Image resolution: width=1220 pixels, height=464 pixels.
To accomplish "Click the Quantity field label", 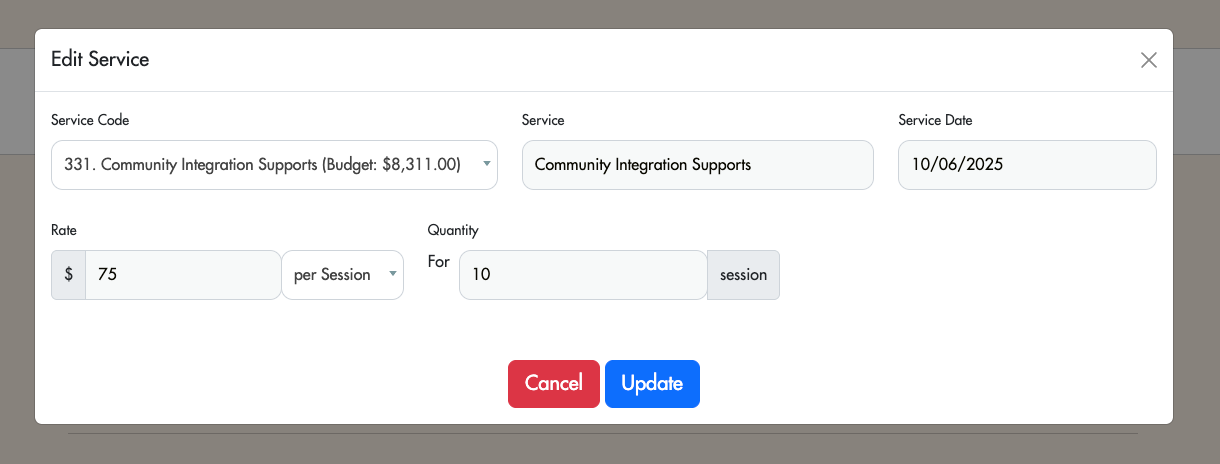I will [453, 230].
